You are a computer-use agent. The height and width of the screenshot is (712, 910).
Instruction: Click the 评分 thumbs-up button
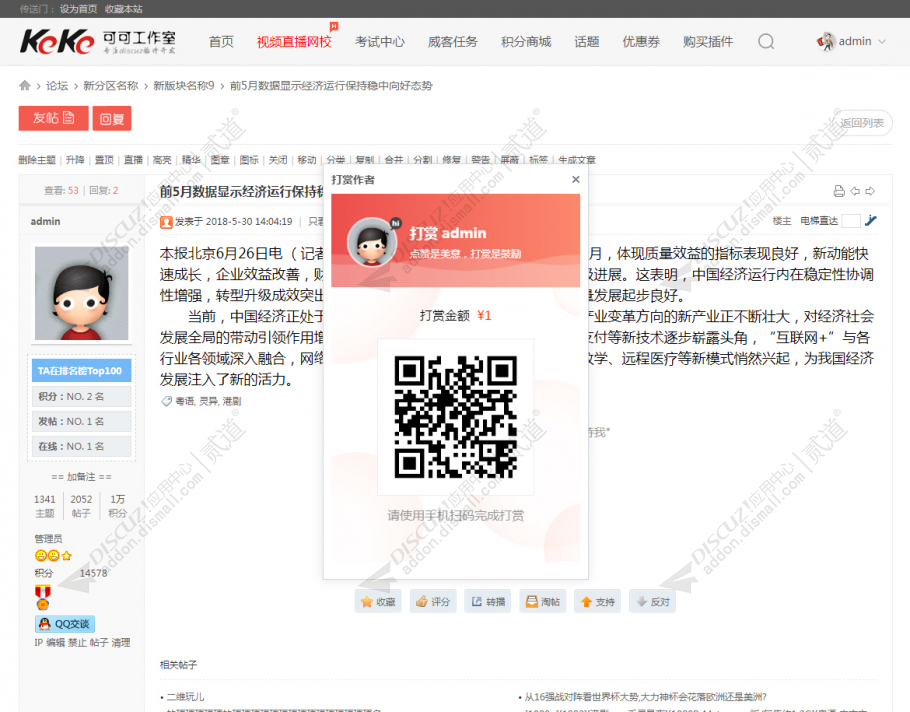(x=433, y=602)
